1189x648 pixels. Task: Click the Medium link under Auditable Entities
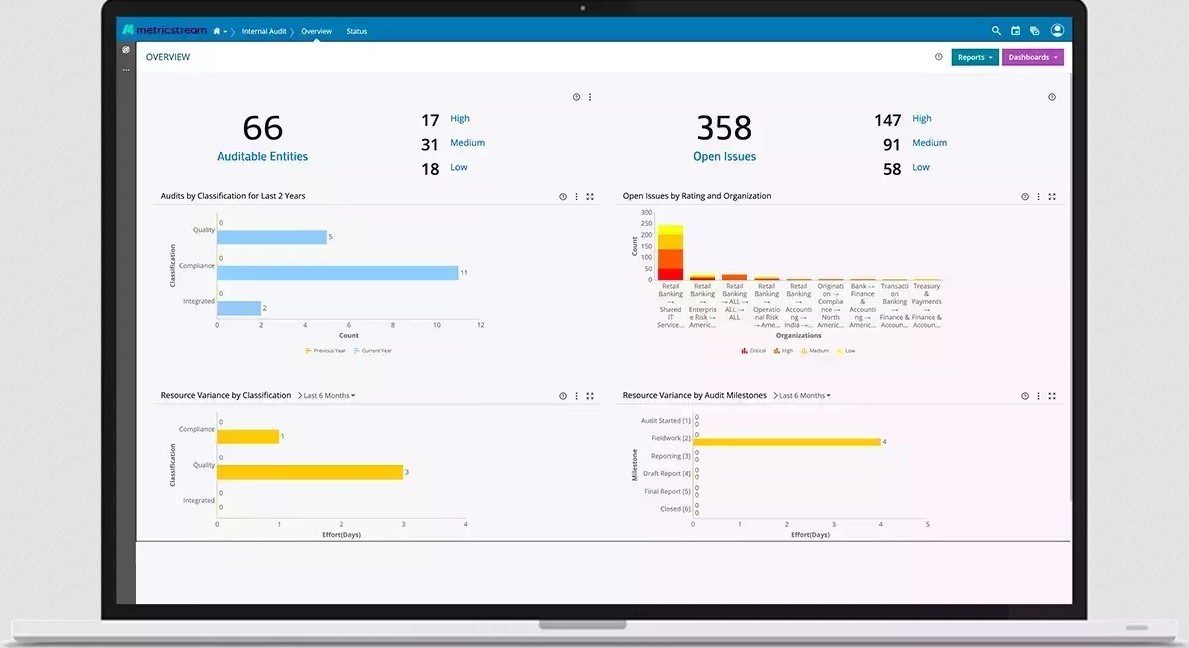[467, 142]
